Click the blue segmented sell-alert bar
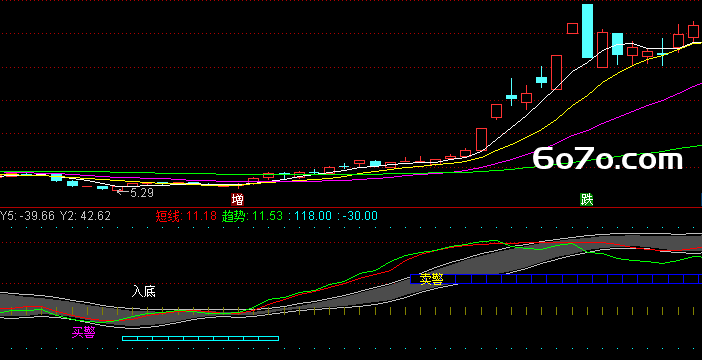702x360 pixels. pos(556,279)
